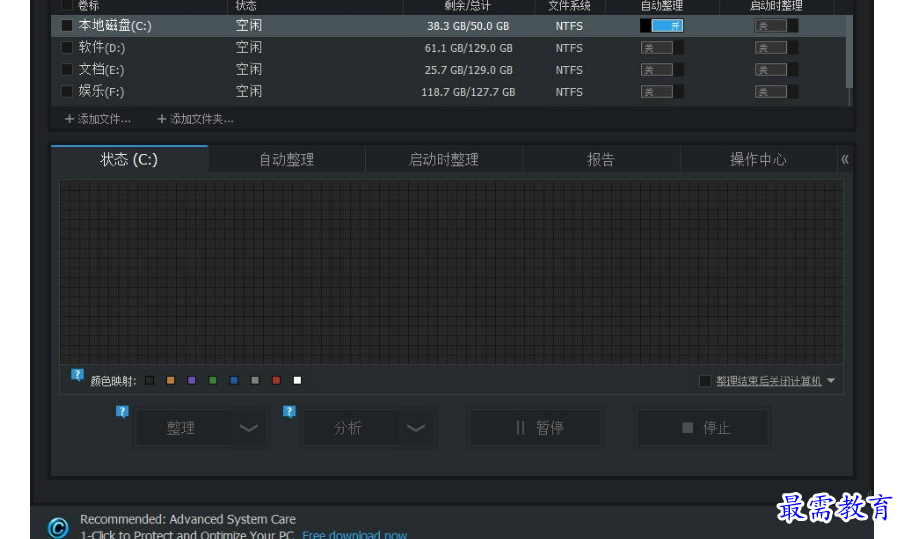
Task: Click the help icon beside 颜色映射
Action: coord(77,375)
